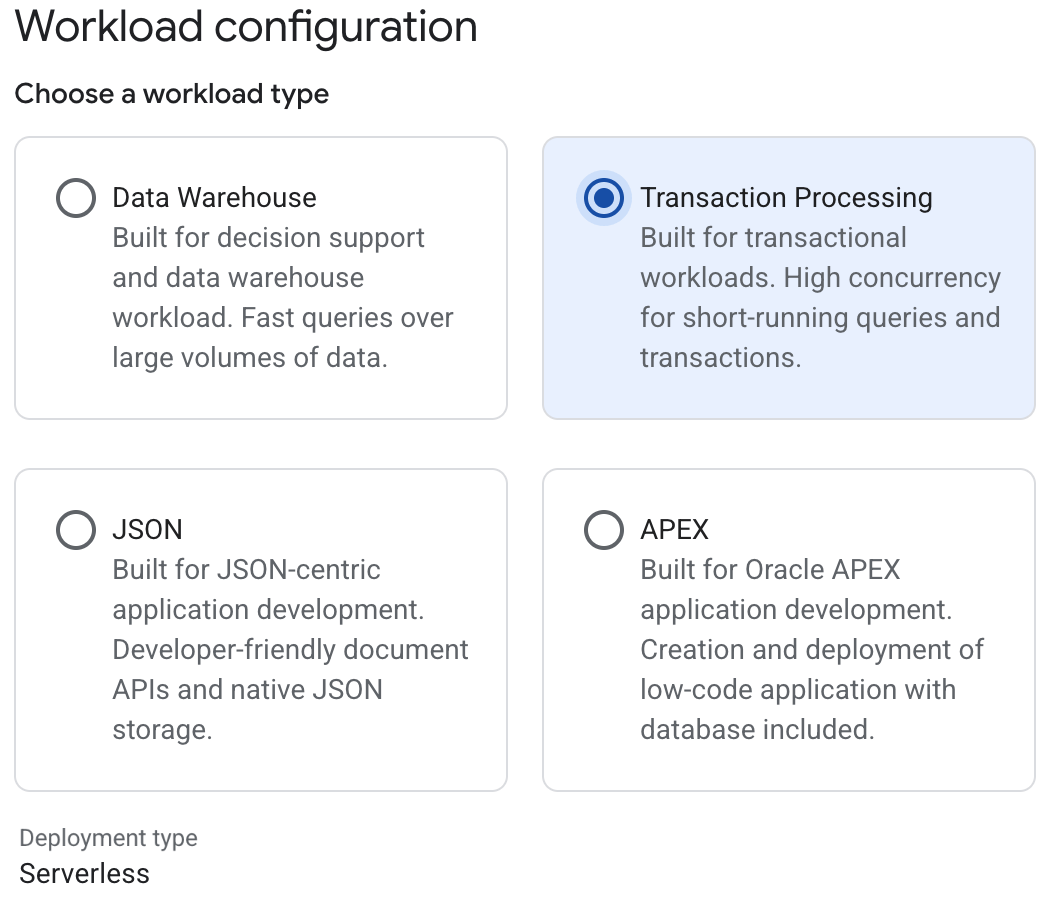
Task: Click the JSON workload description text
Action: (290, 649)
